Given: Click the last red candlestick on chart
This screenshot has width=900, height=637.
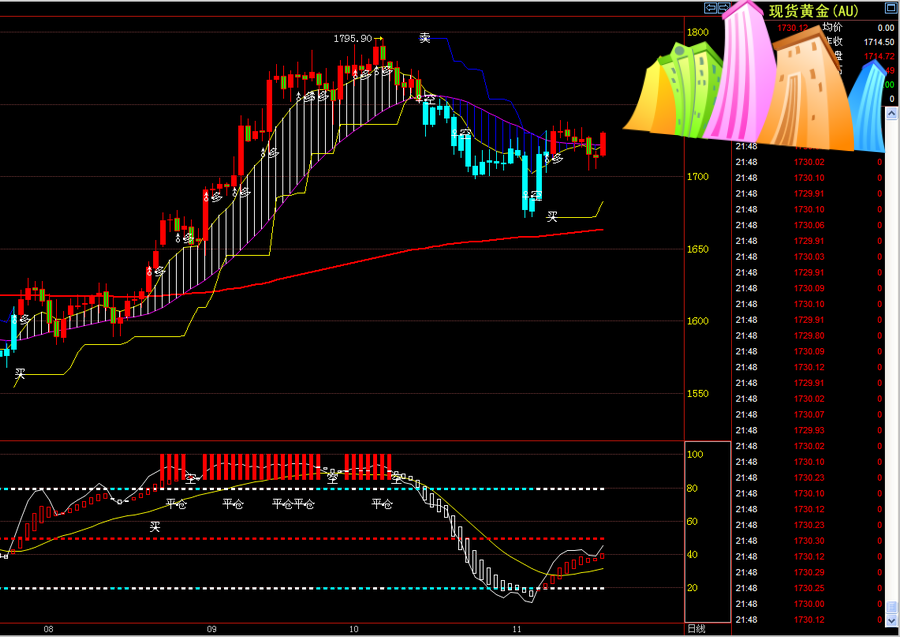Looking at the screenshot, I should (603, 143).
